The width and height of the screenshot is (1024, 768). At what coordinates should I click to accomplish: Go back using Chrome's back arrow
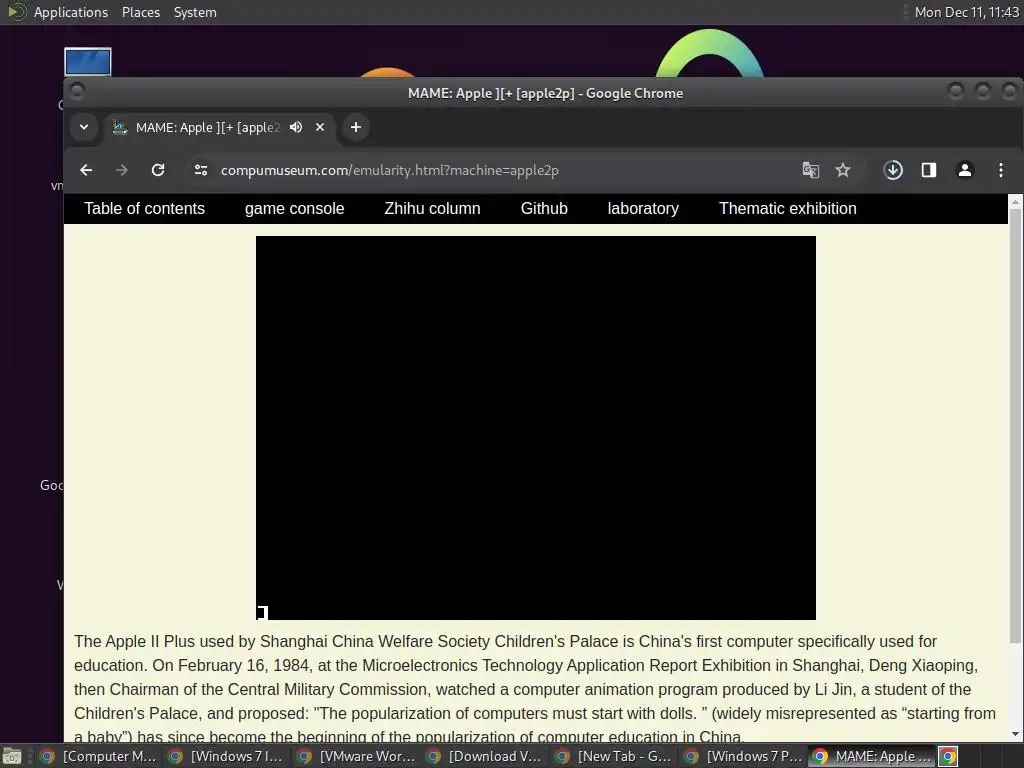(86, 170)
